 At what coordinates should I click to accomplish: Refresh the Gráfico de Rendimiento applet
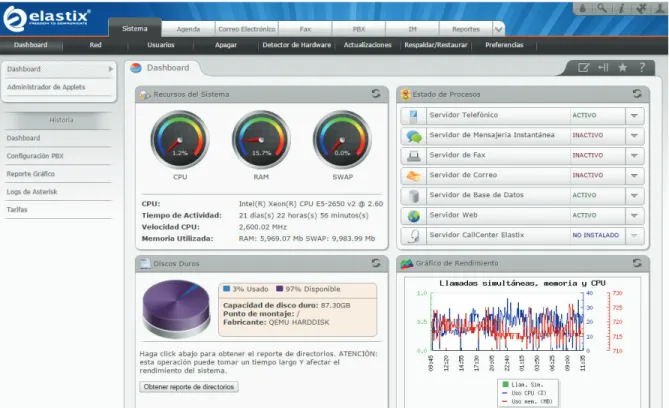[x=637, y=263]
